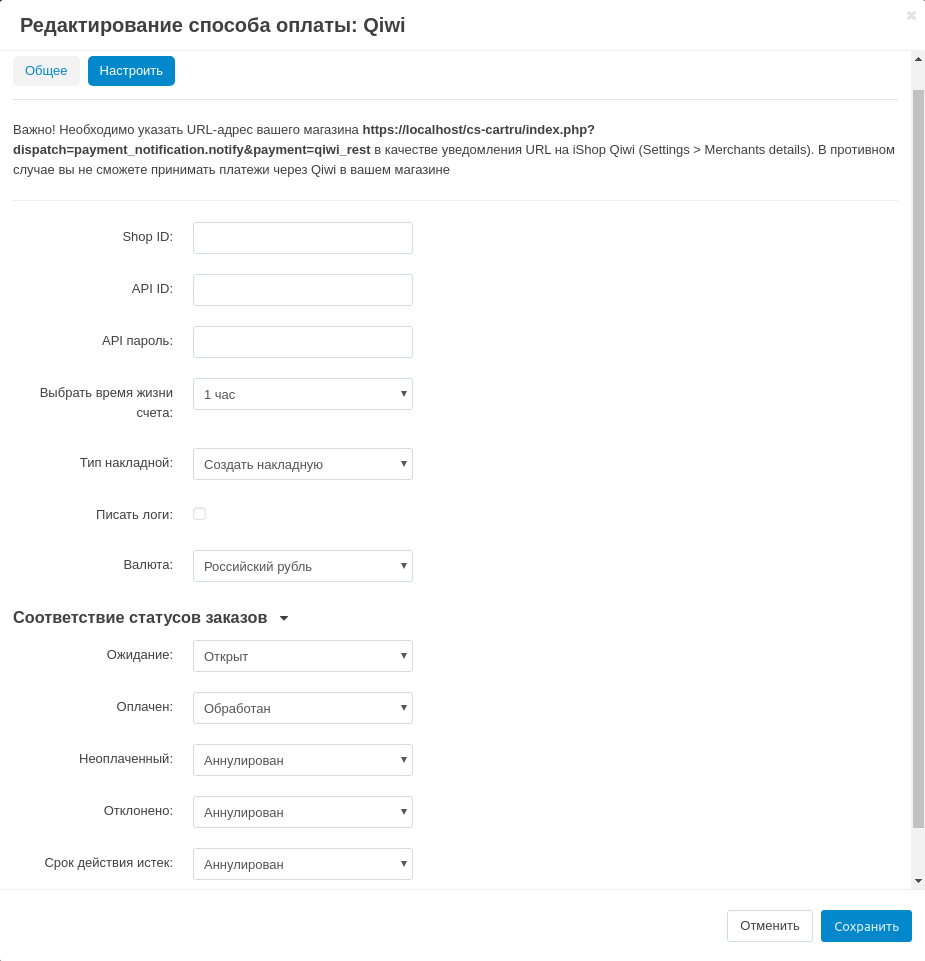Click the 'API пароль' input field
Image resolution: width=925 pixels, height=961 pixels.
(x=303, y=342)
